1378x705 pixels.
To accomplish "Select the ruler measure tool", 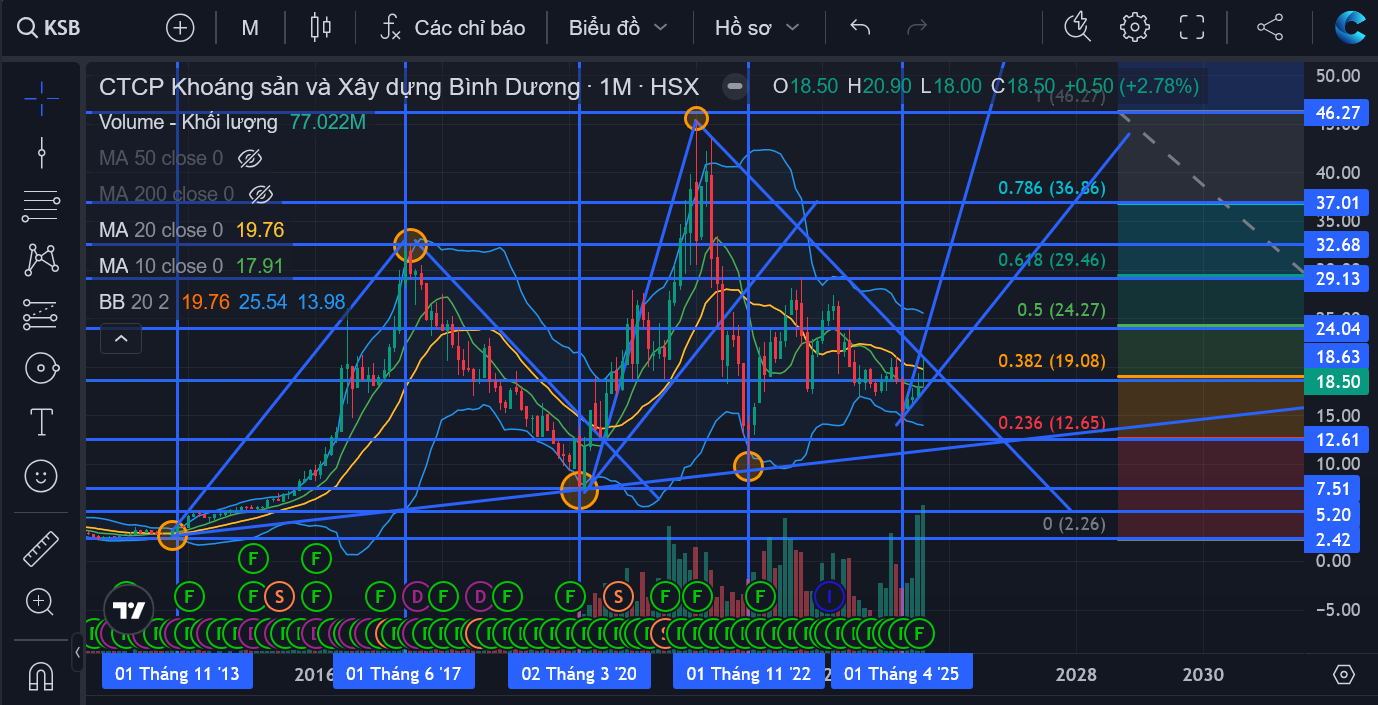I will click(x=41, y=548).
